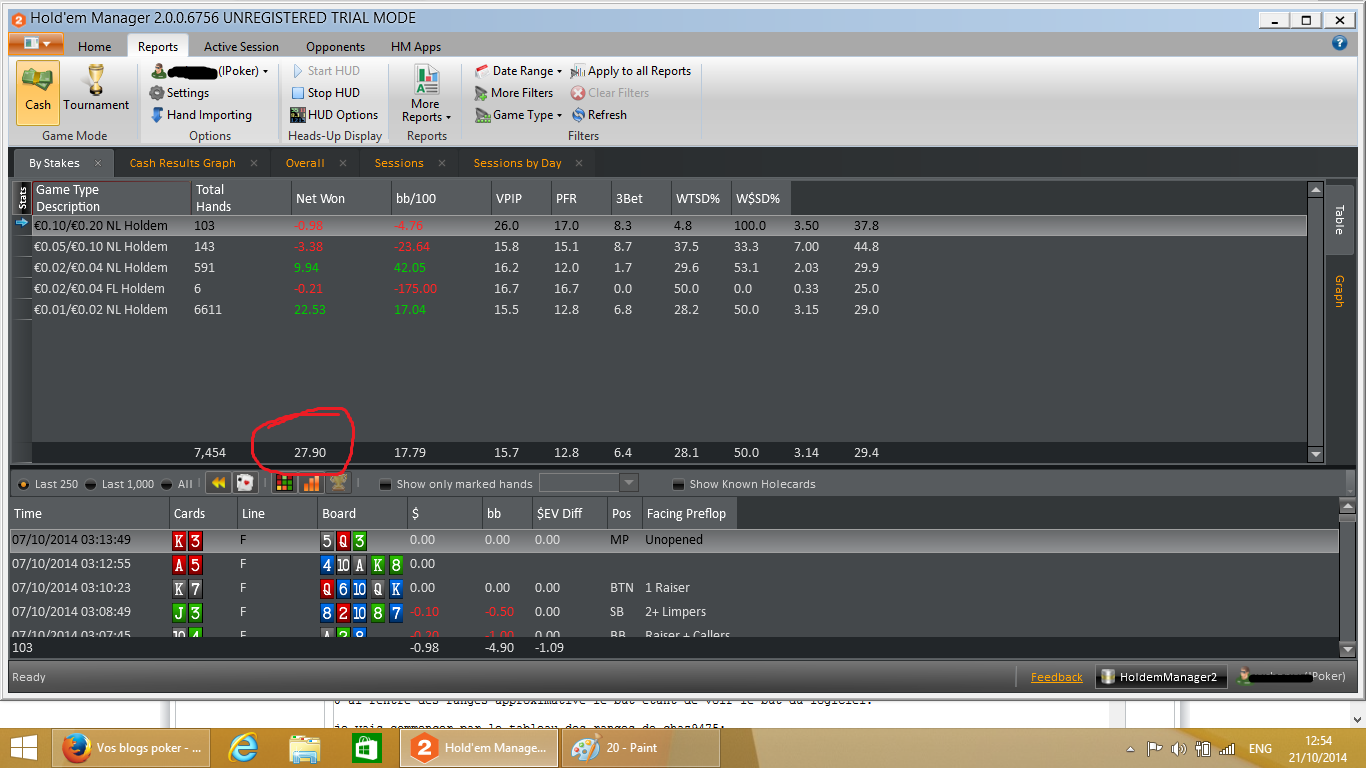
Task: Open the More Filters dialog
Action: tap(514, 93)
